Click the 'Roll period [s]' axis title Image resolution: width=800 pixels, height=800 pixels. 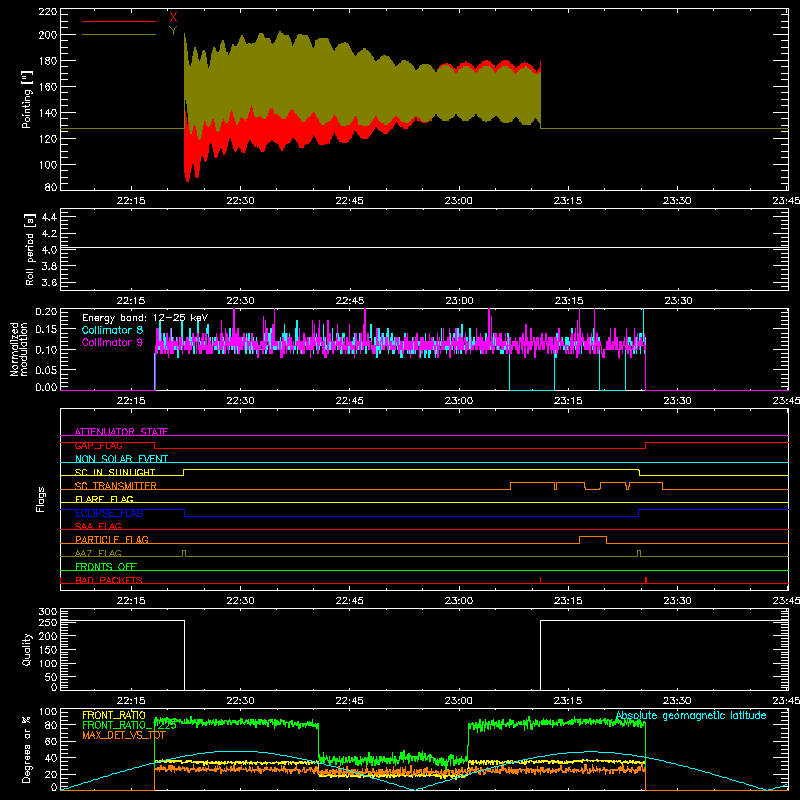pos(29,249)
